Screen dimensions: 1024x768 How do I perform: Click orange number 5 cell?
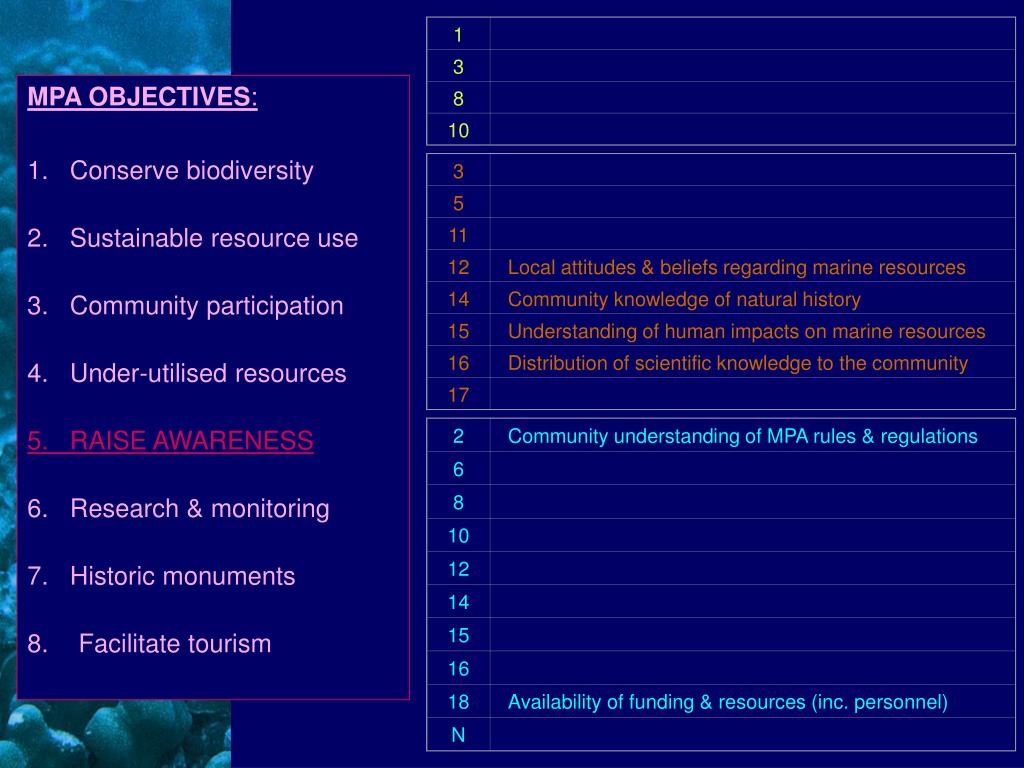click(458, 203)
